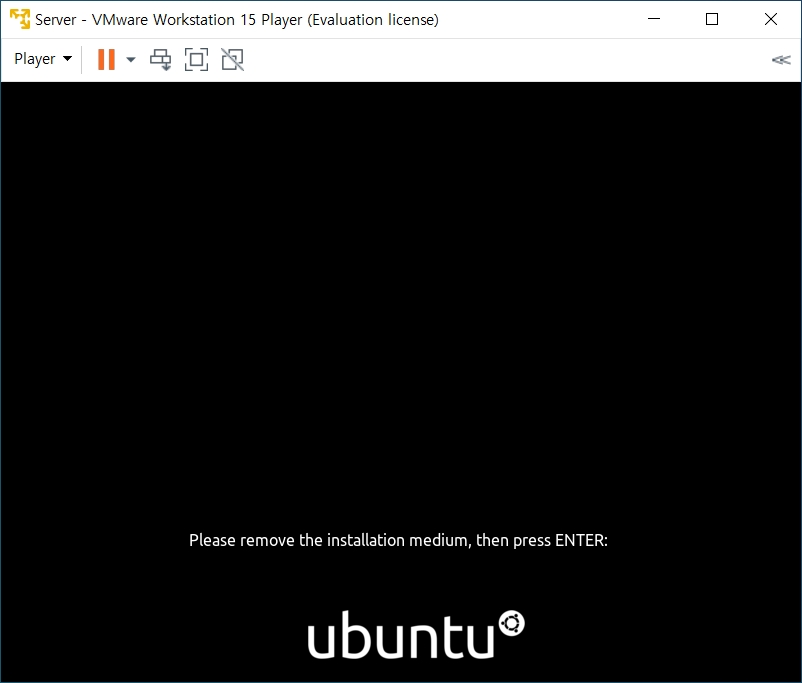Expand the power options dropdown arrow
802x683 pixels.
click(131, 59)
